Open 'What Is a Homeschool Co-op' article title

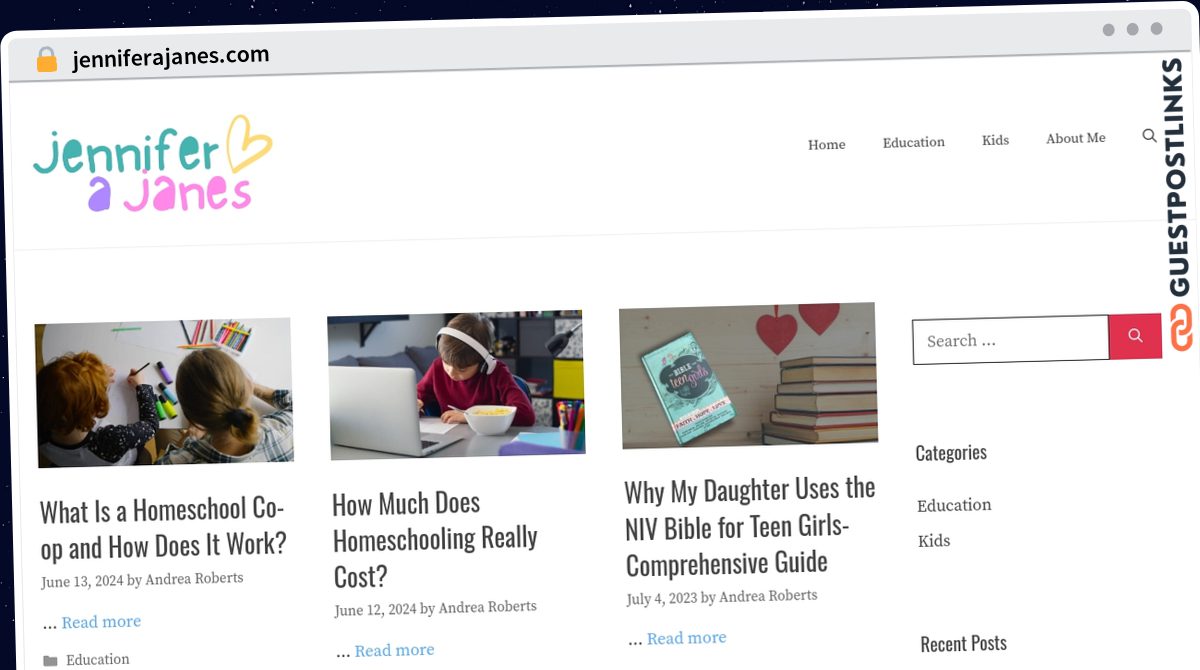163,529
